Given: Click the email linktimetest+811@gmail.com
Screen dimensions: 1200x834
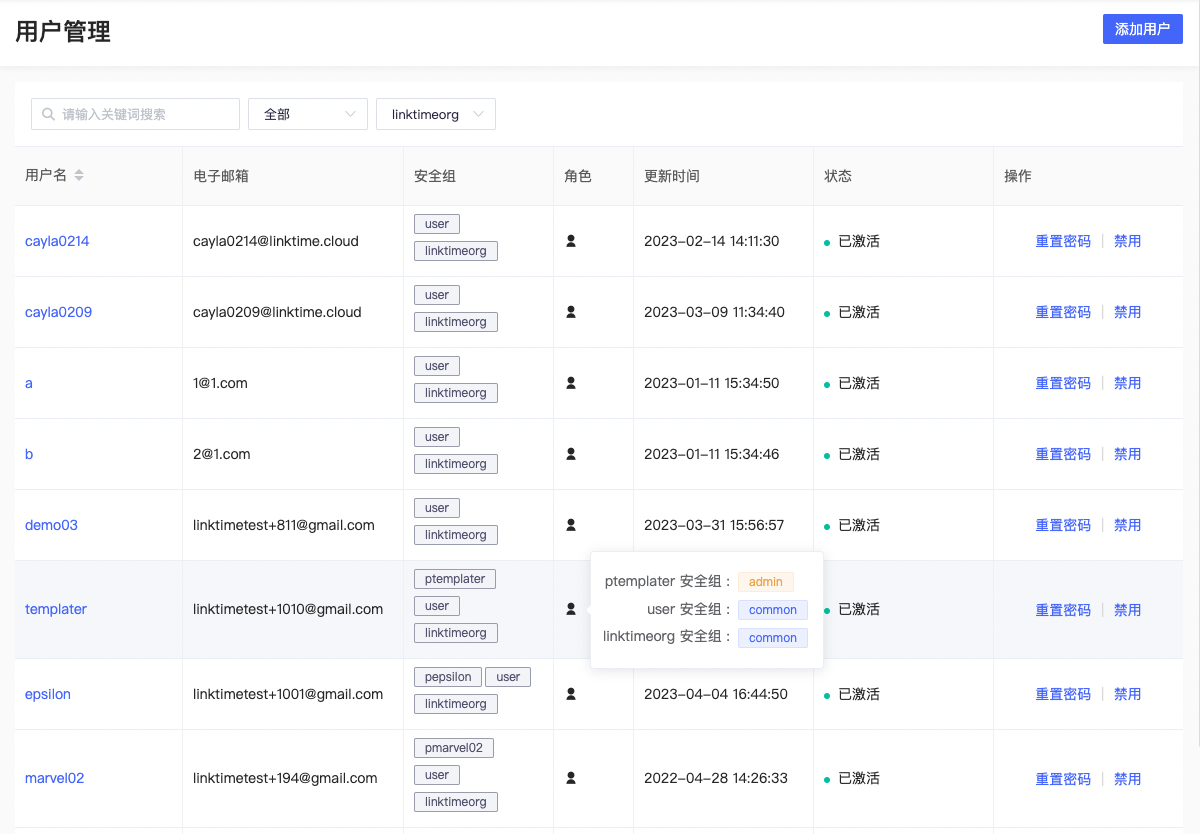Looking at the screenshot, I should [x=284, y=525].
